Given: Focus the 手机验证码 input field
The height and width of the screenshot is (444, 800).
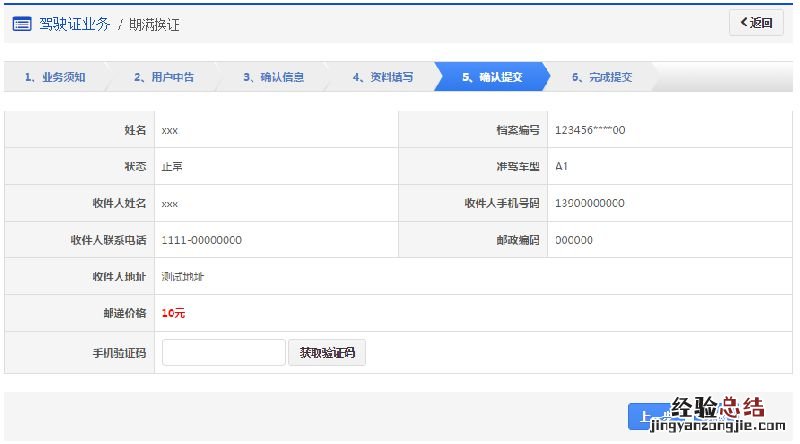Looking at the screenshot, I should pos(223,353).
